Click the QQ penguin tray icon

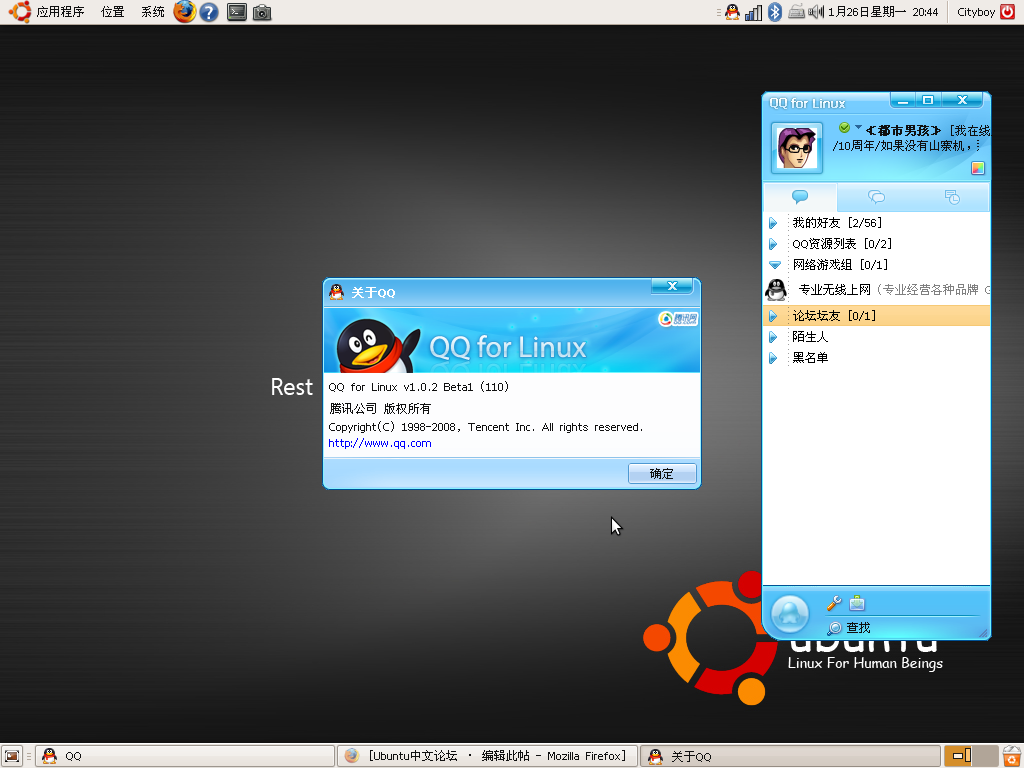pos(732,12)
